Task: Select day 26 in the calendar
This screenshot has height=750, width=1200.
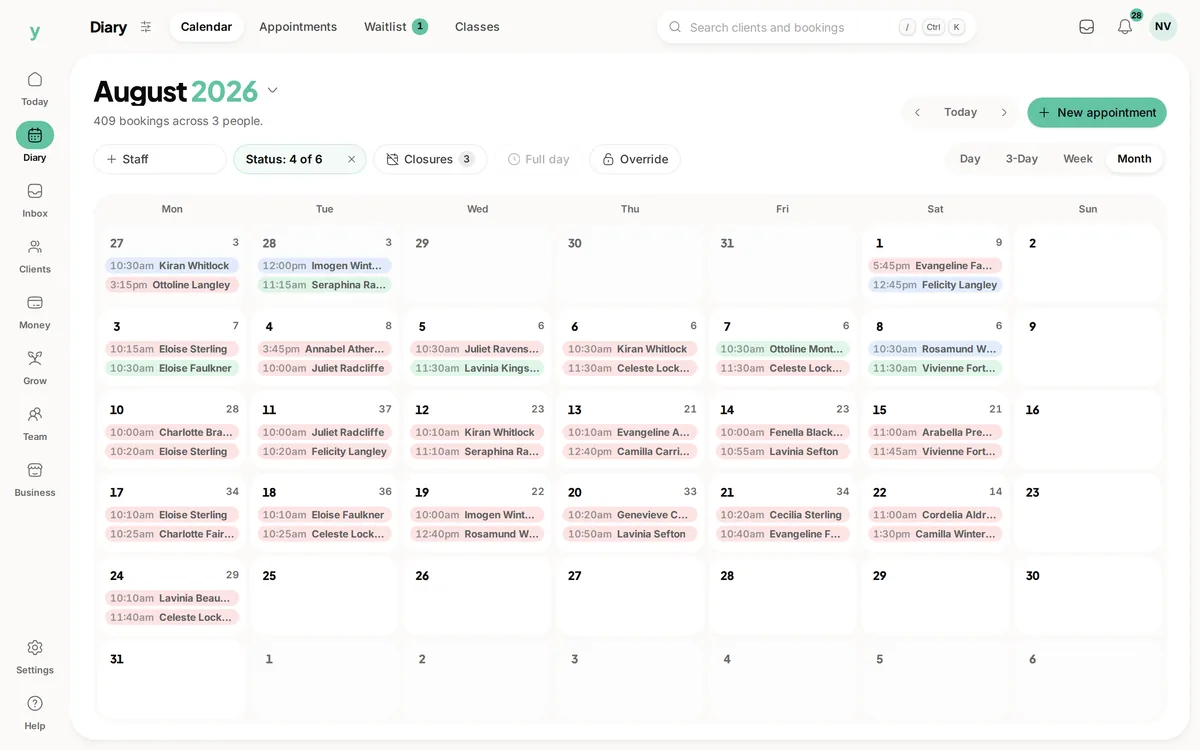Action: (477, 596)
